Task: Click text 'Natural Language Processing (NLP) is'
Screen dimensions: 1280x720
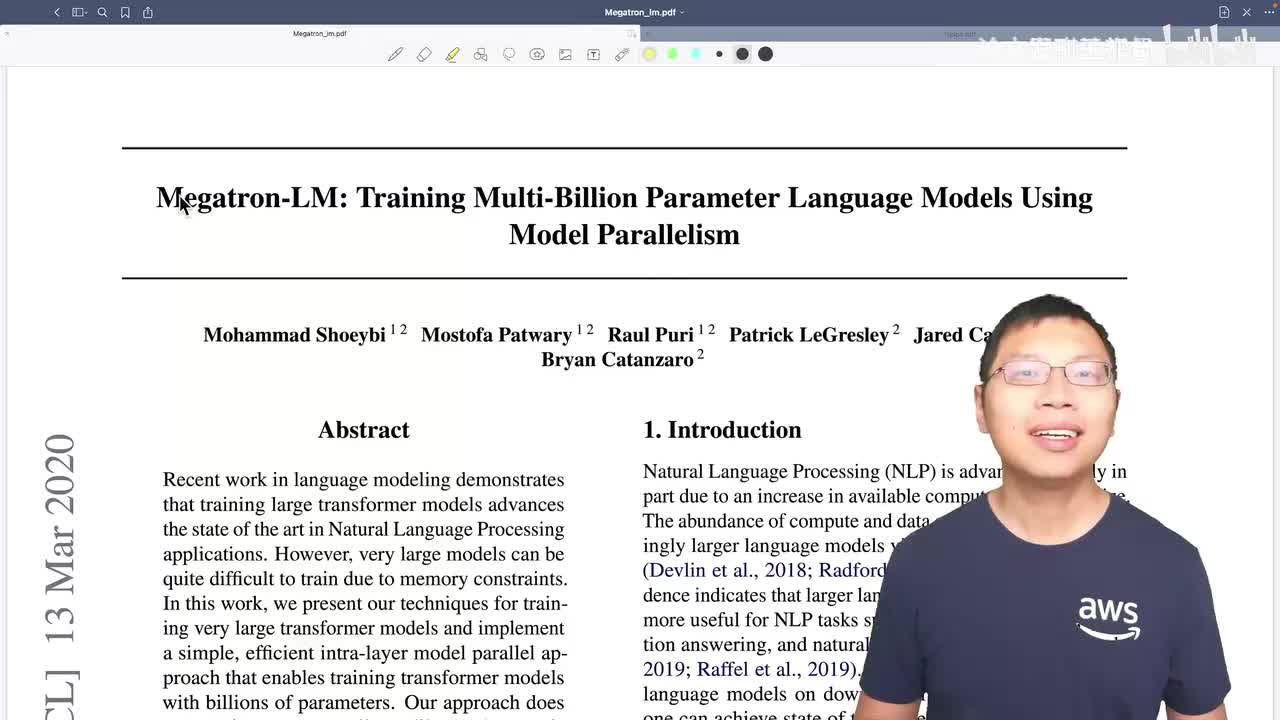Action: (790, 472)
